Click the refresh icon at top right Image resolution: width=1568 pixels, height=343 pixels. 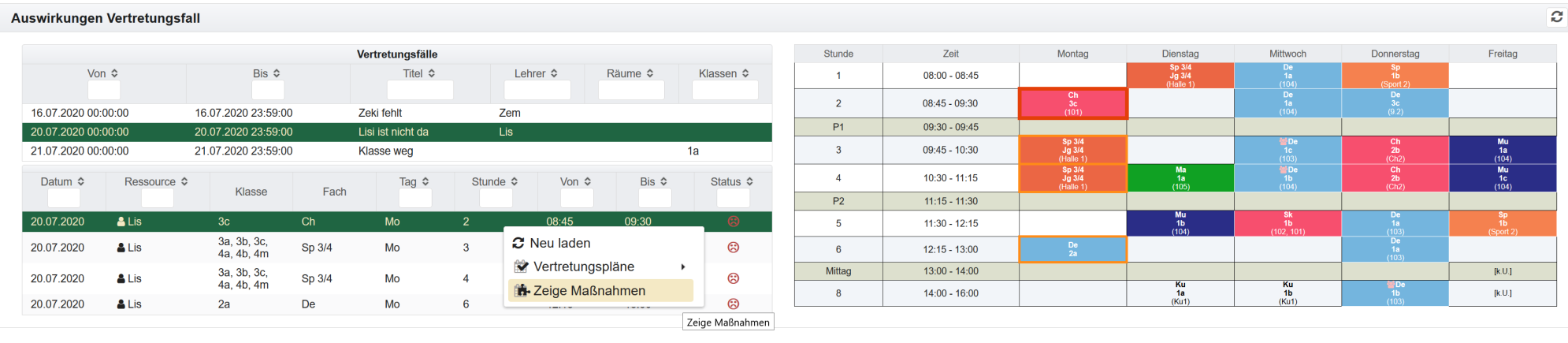(x=1556, y=17)
